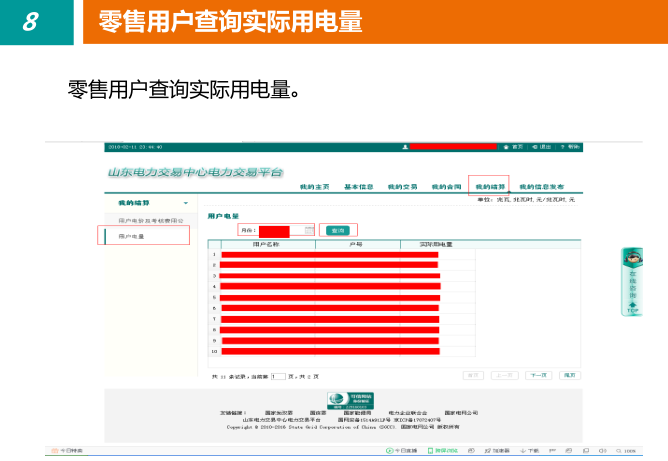The width and height of the screenshot is (668, 461).
Task: Open the 我的交易 navigation tab
Action: tap(402, 187)
